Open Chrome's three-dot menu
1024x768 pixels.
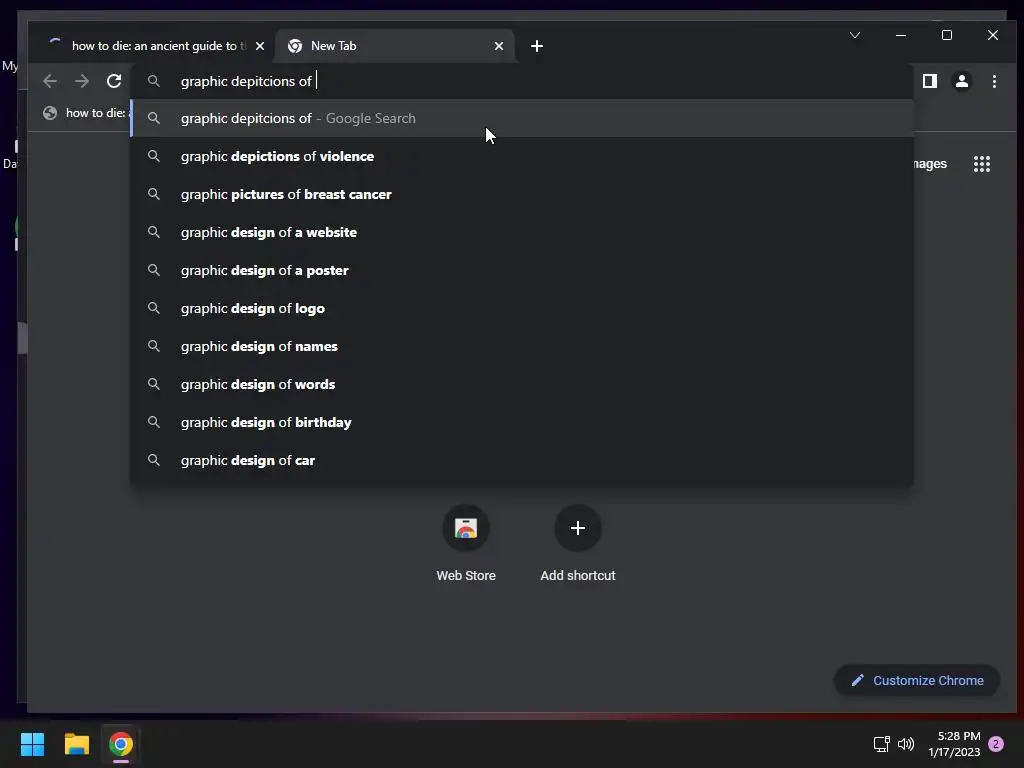click(994, 81)
